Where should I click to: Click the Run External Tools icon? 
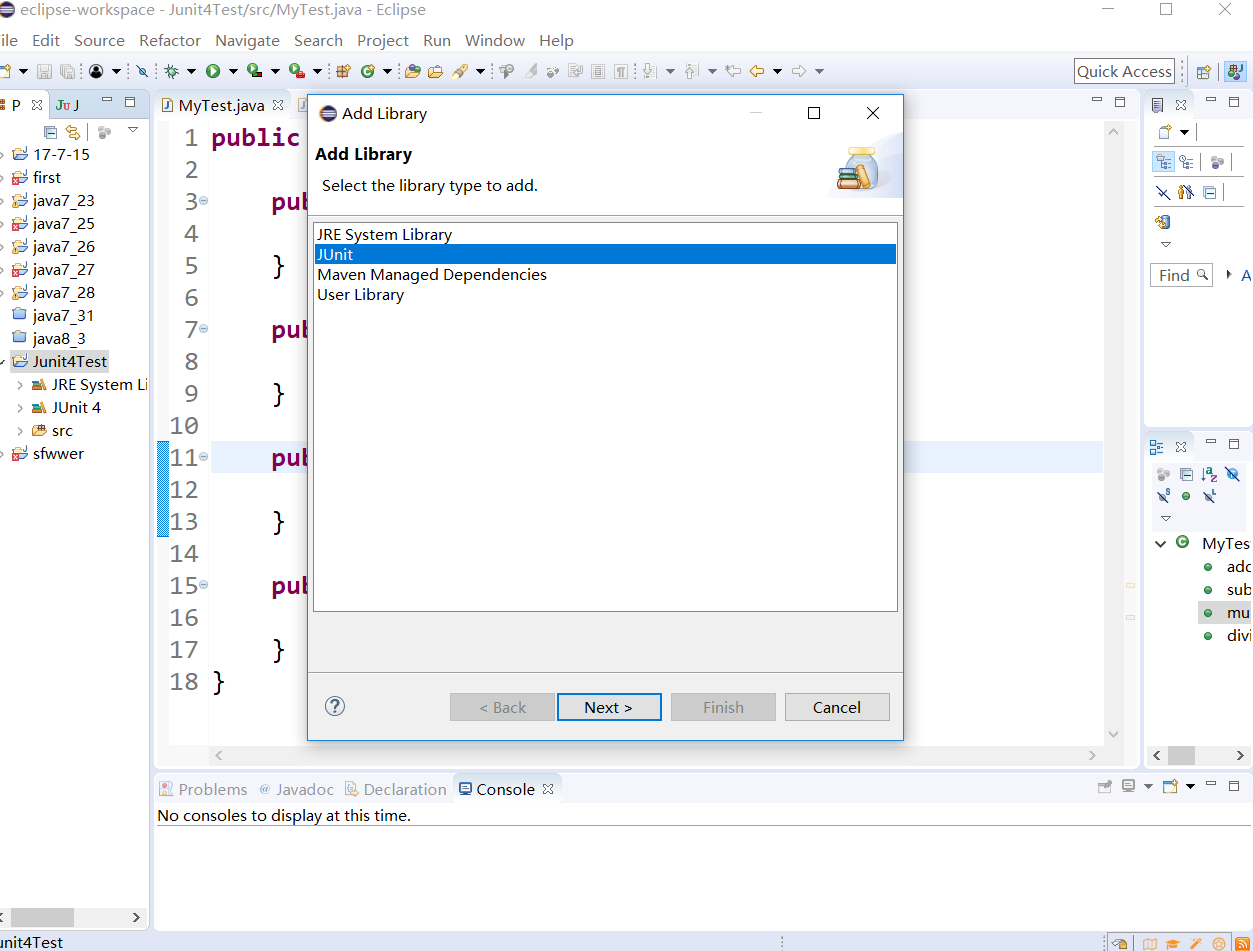[x=297, y=71]
